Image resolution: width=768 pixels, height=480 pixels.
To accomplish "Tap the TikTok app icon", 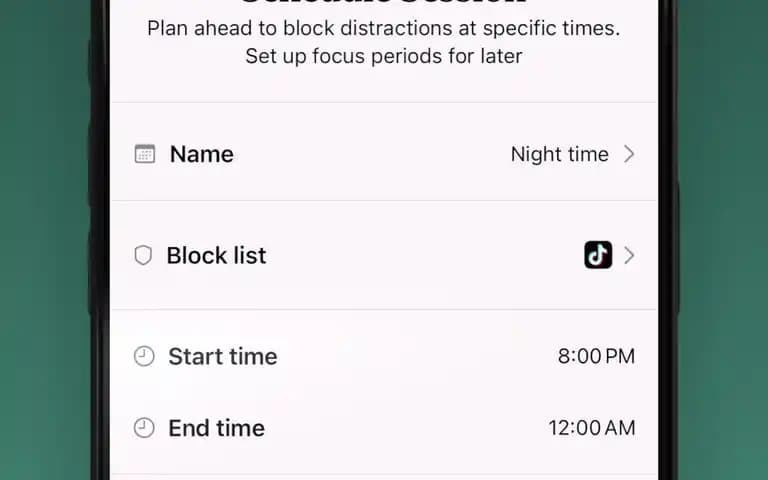I will pyautogui.click(x=598, y=255).
